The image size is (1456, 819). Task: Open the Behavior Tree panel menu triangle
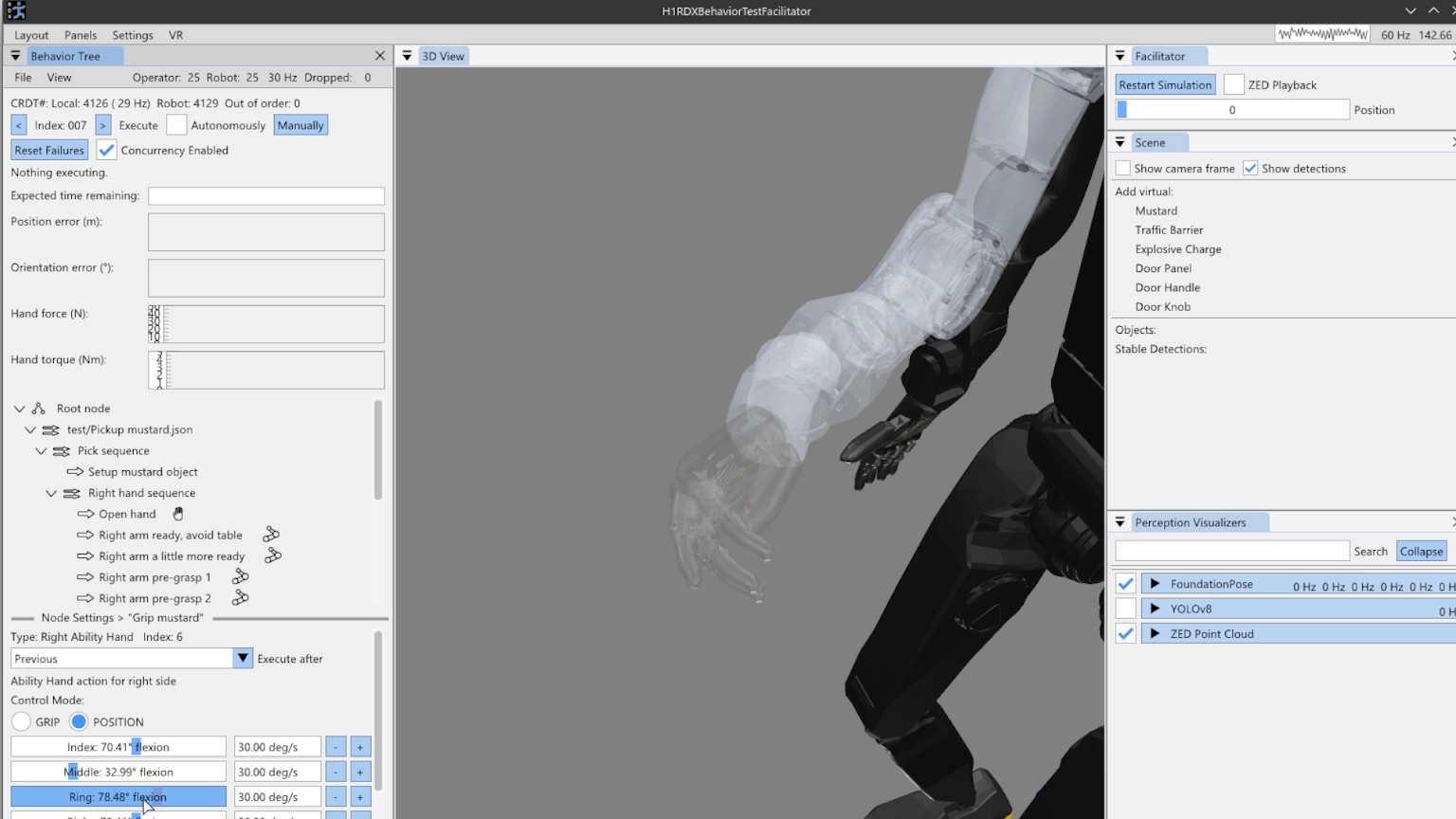click(15, 56)
